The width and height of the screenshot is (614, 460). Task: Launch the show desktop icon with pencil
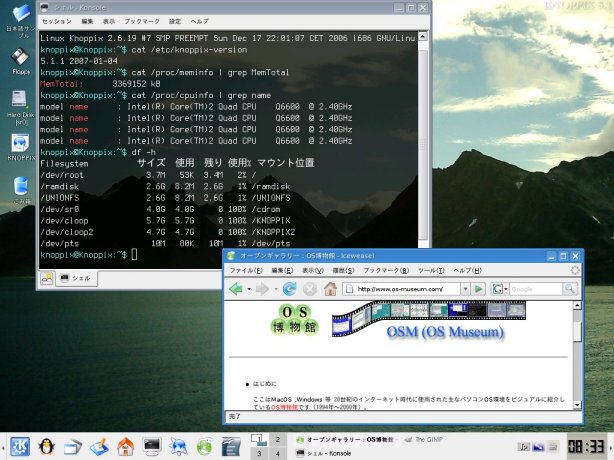(99, 447)
